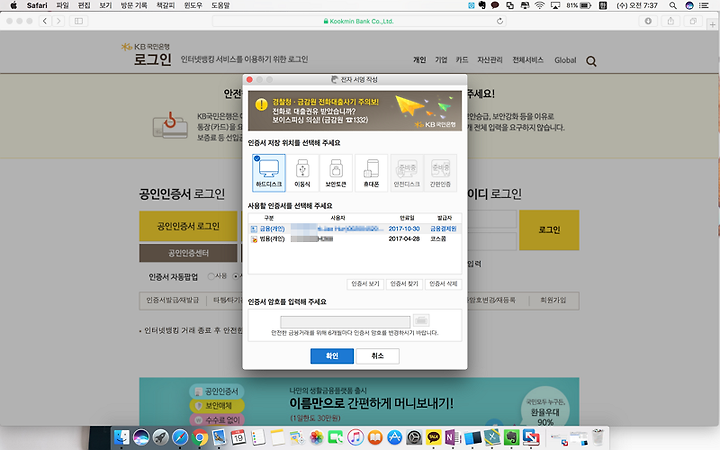Select the hard disk certificate storage icon
The height and width of the screenshot is (450, 720).
(269, 173)
